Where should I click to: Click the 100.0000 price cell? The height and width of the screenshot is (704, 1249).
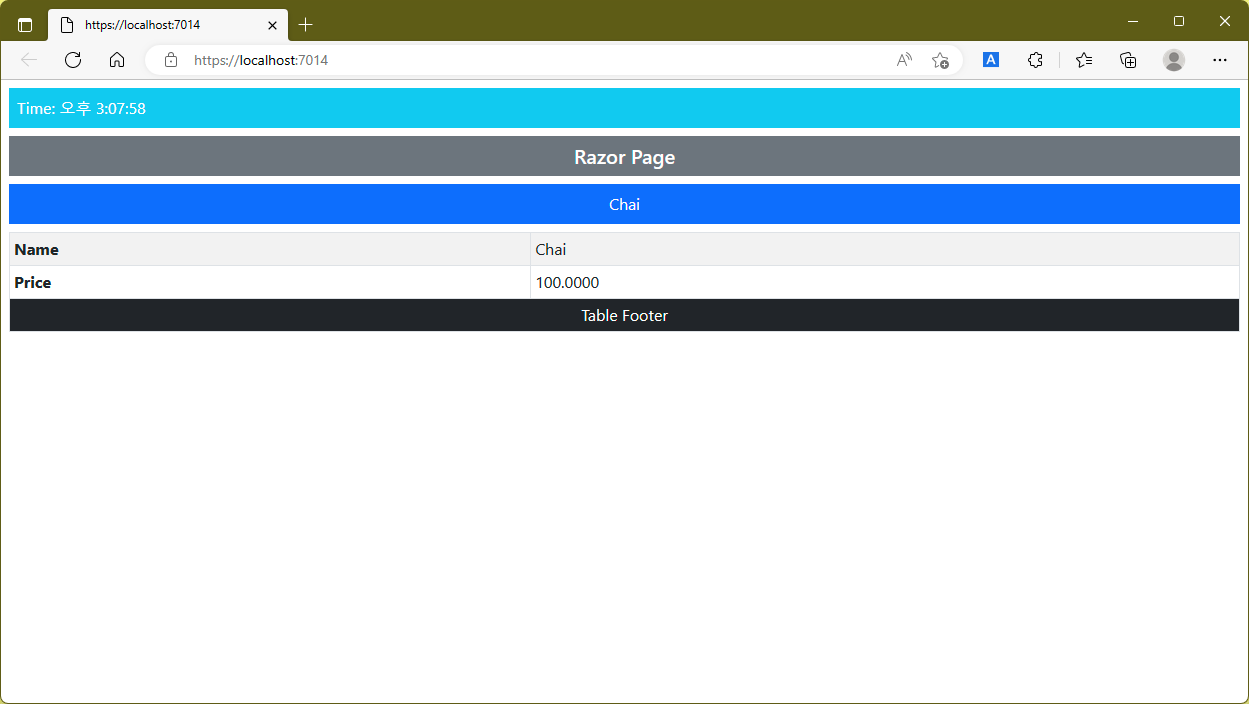pos(885,282)
